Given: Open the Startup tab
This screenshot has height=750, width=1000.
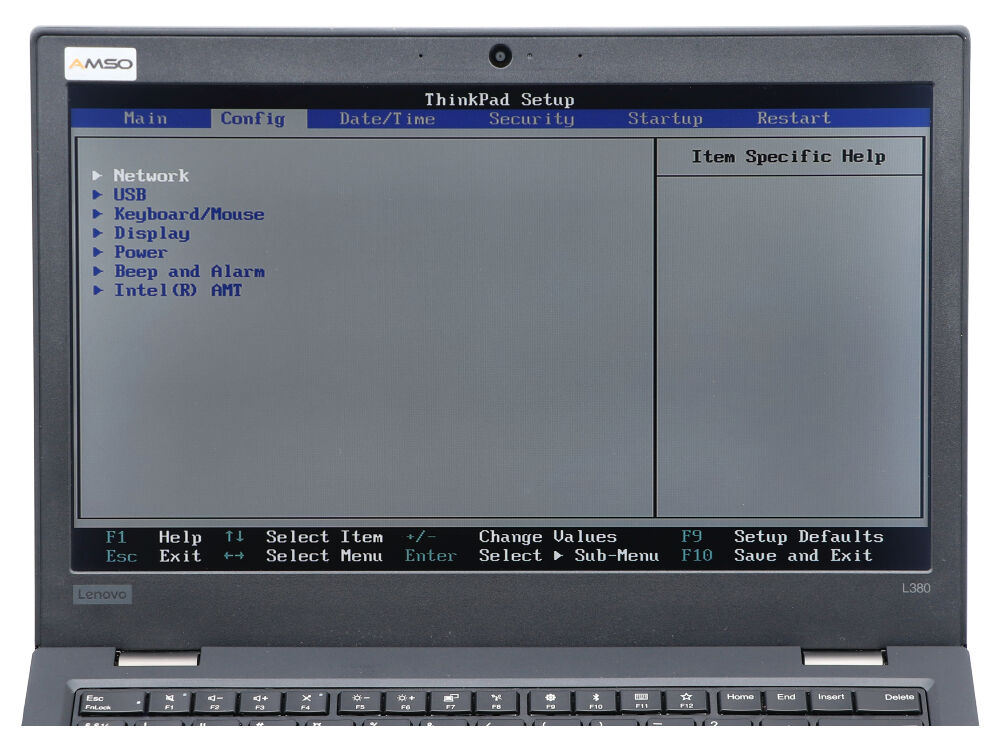Looking at the screenshot, I should [x=665, y=118].
